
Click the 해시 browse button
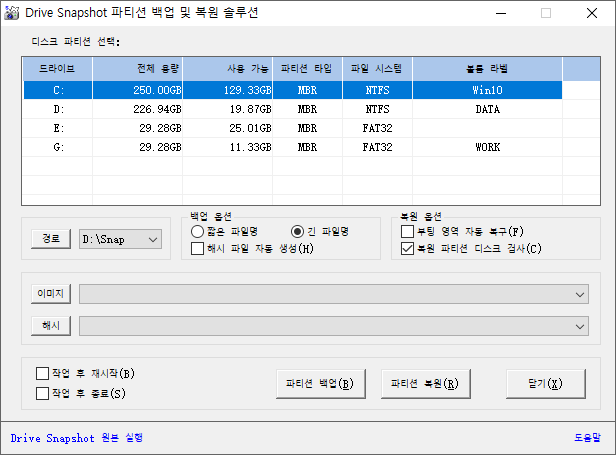click(51, 326)
